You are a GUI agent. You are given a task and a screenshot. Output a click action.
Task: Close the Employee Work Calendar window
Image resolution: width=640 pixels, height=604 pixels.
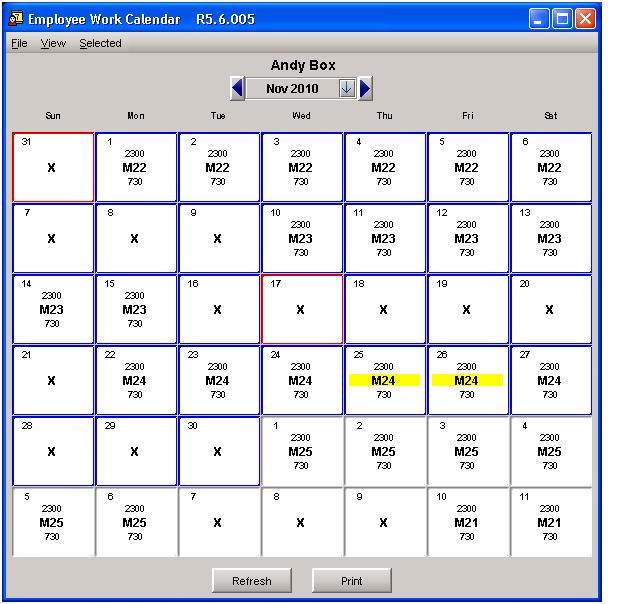[x=585, y=19]
